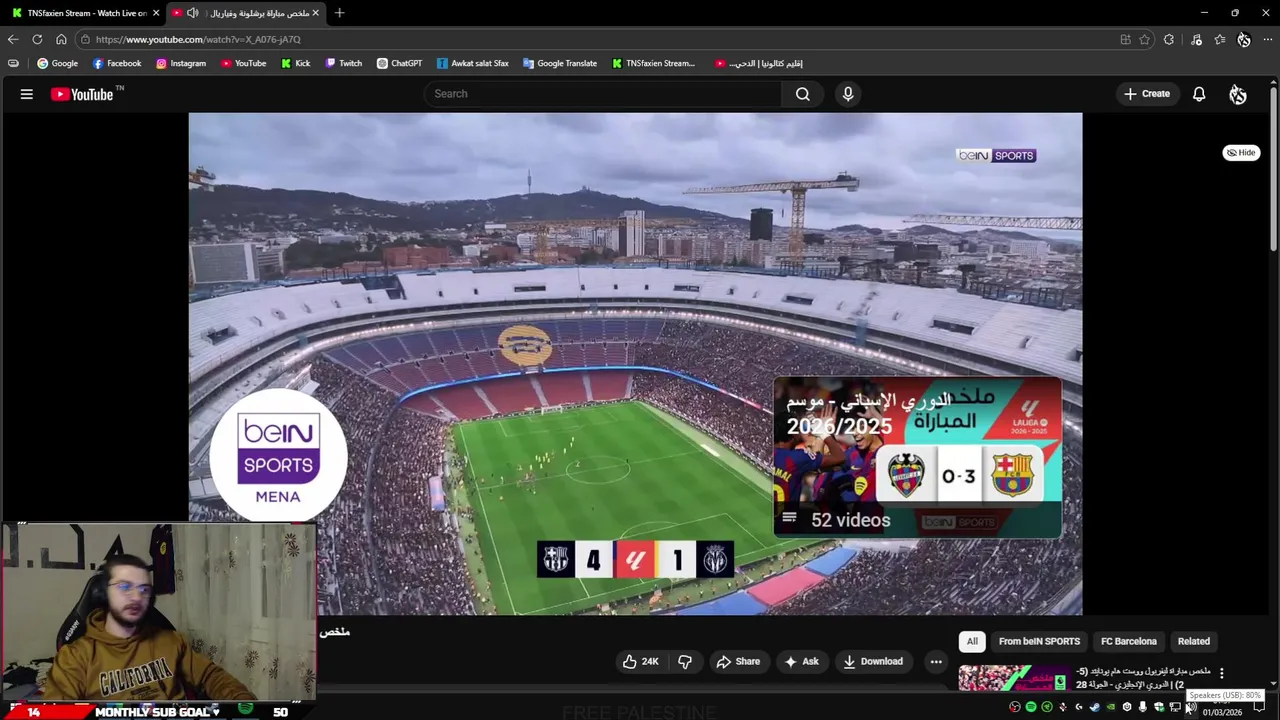Reload the current page
The height and width of the screenshot is (720, 1280).
pyautogui.click(x=37, y=39)
